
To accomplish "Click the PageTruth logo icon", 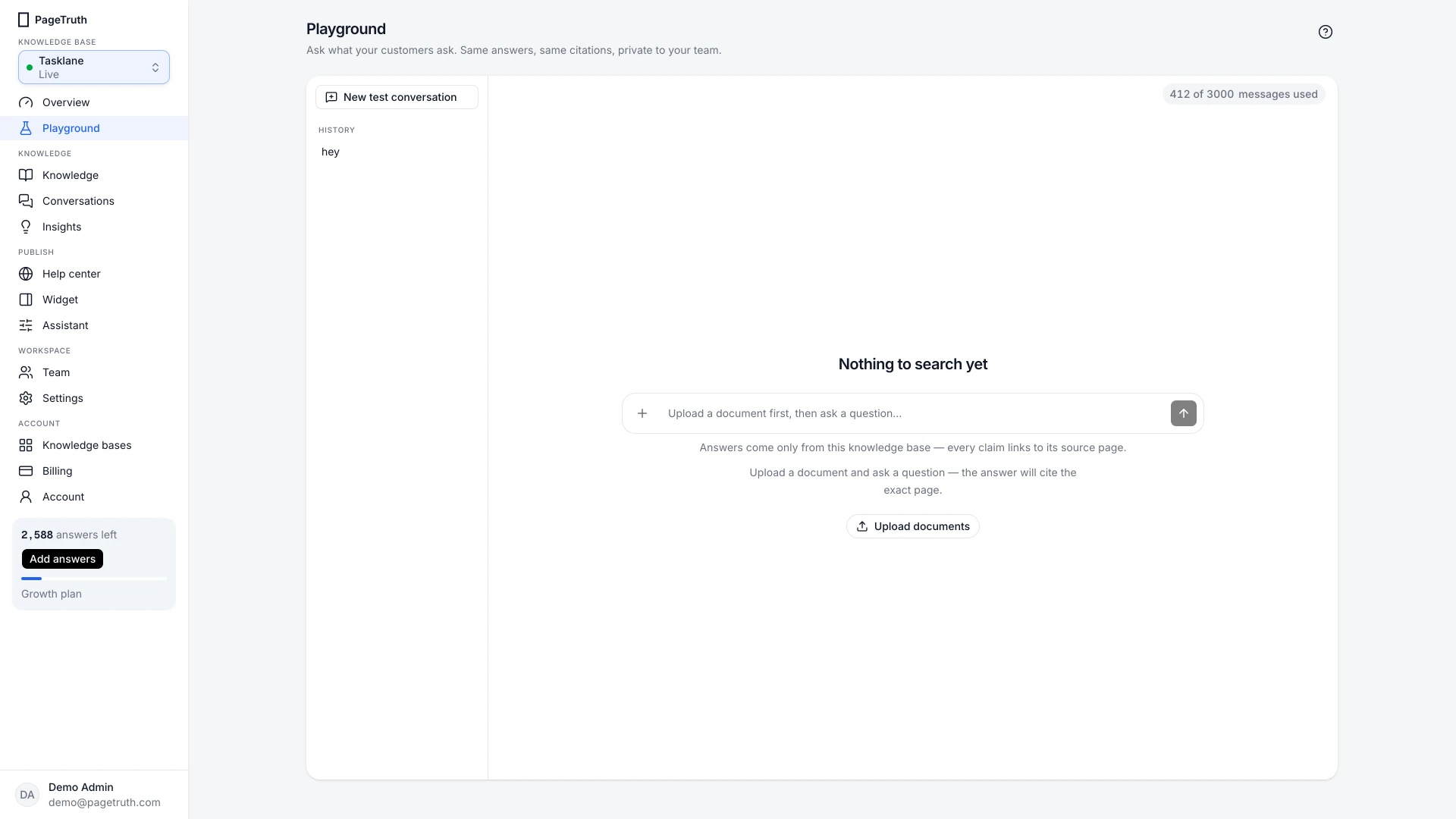I will [24, 20].
